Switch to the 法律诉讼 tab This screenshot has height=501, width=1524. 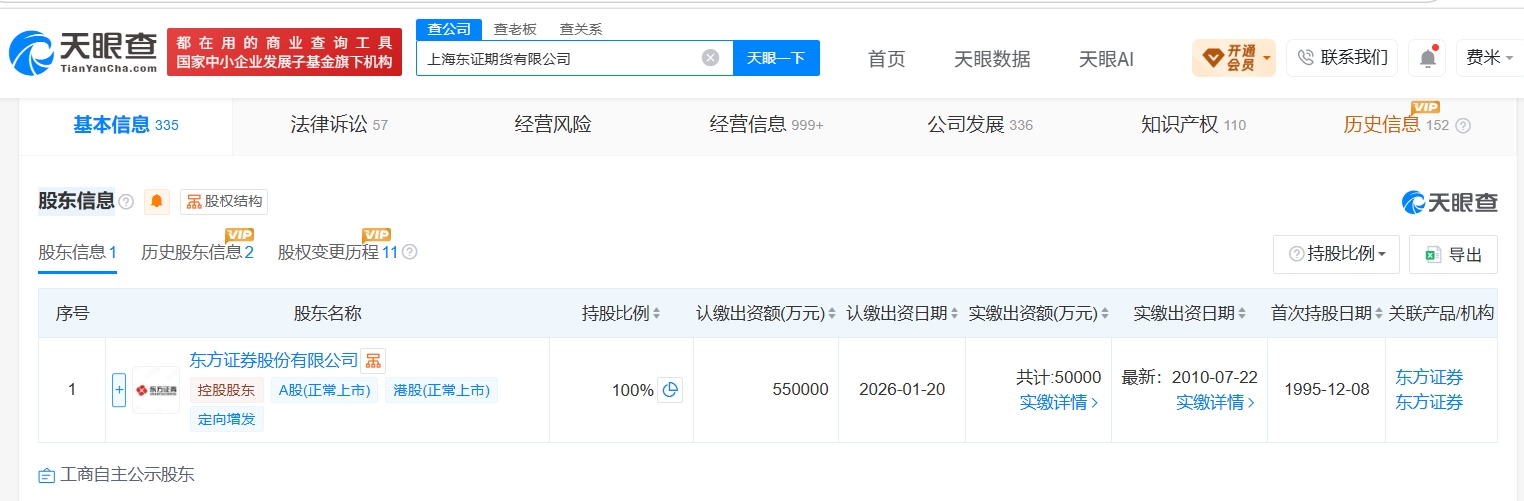pyautogui.click(x=339, y=125)
